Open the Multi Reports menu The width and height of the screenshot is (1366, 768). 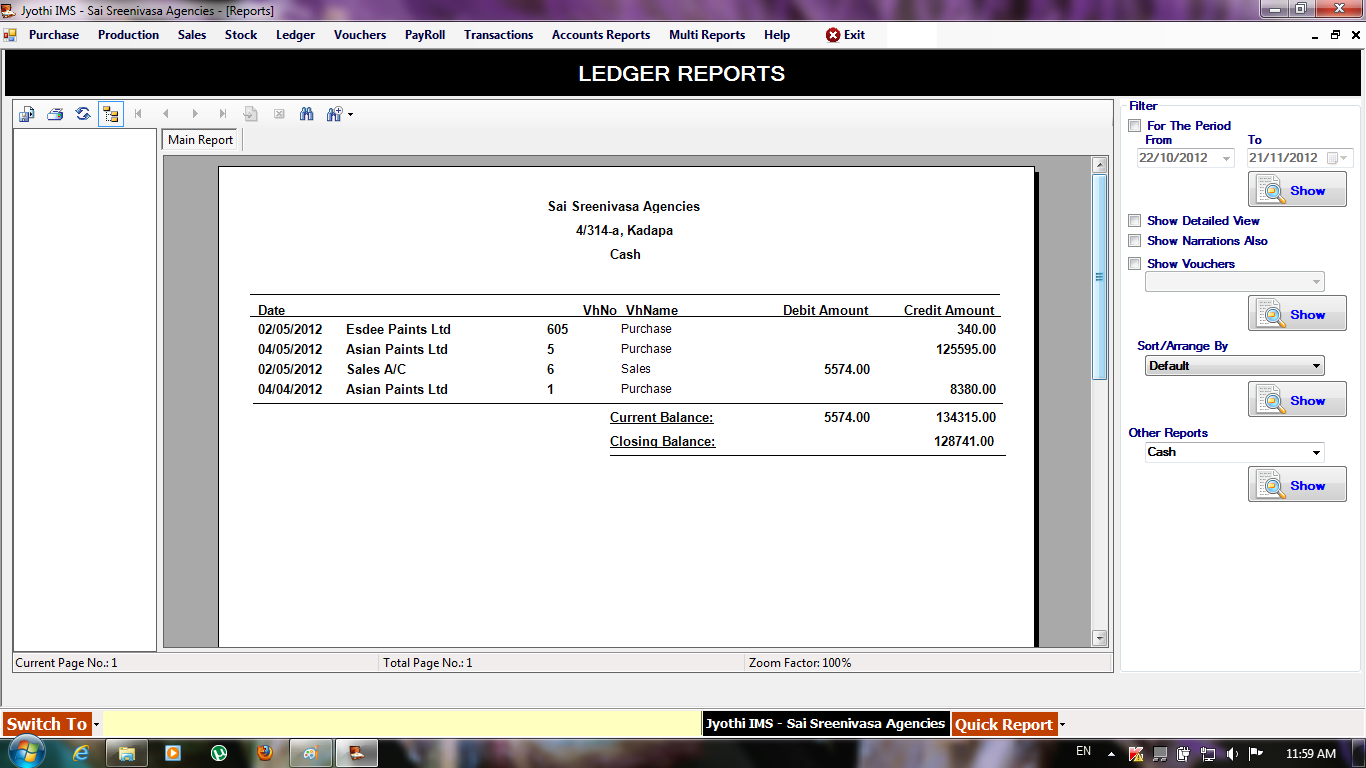[x=707, y=35]
